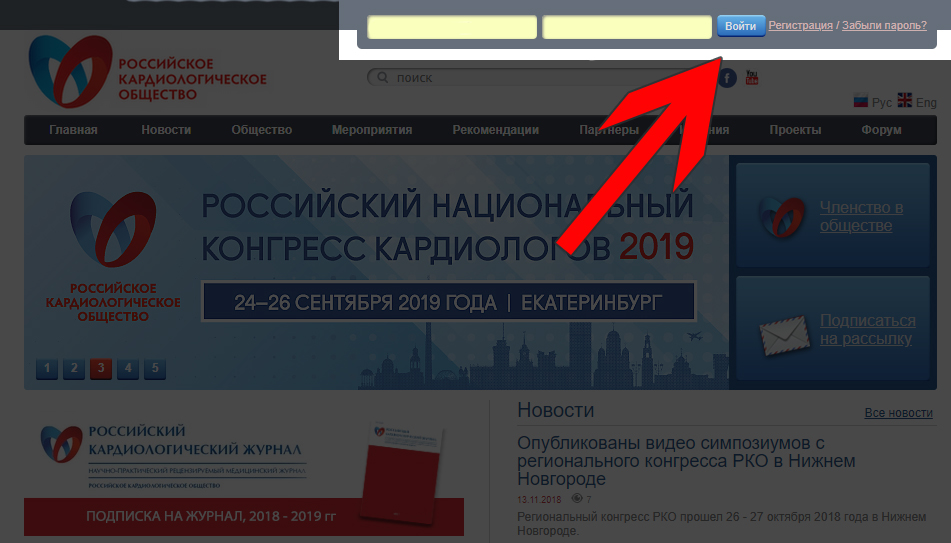Viewport: 951px width, 543px height.
Task: Open the Все новости link
Action: [898, 413]
